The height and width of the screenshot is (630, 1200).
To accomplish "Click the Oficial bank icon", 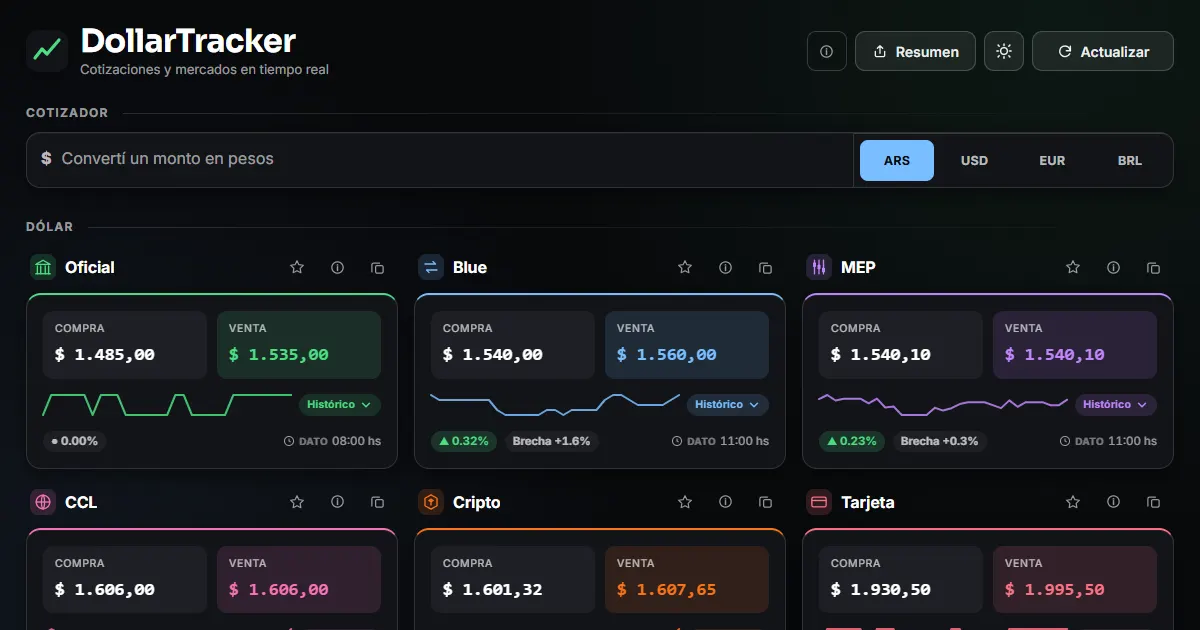I will (x=43, y=267).
